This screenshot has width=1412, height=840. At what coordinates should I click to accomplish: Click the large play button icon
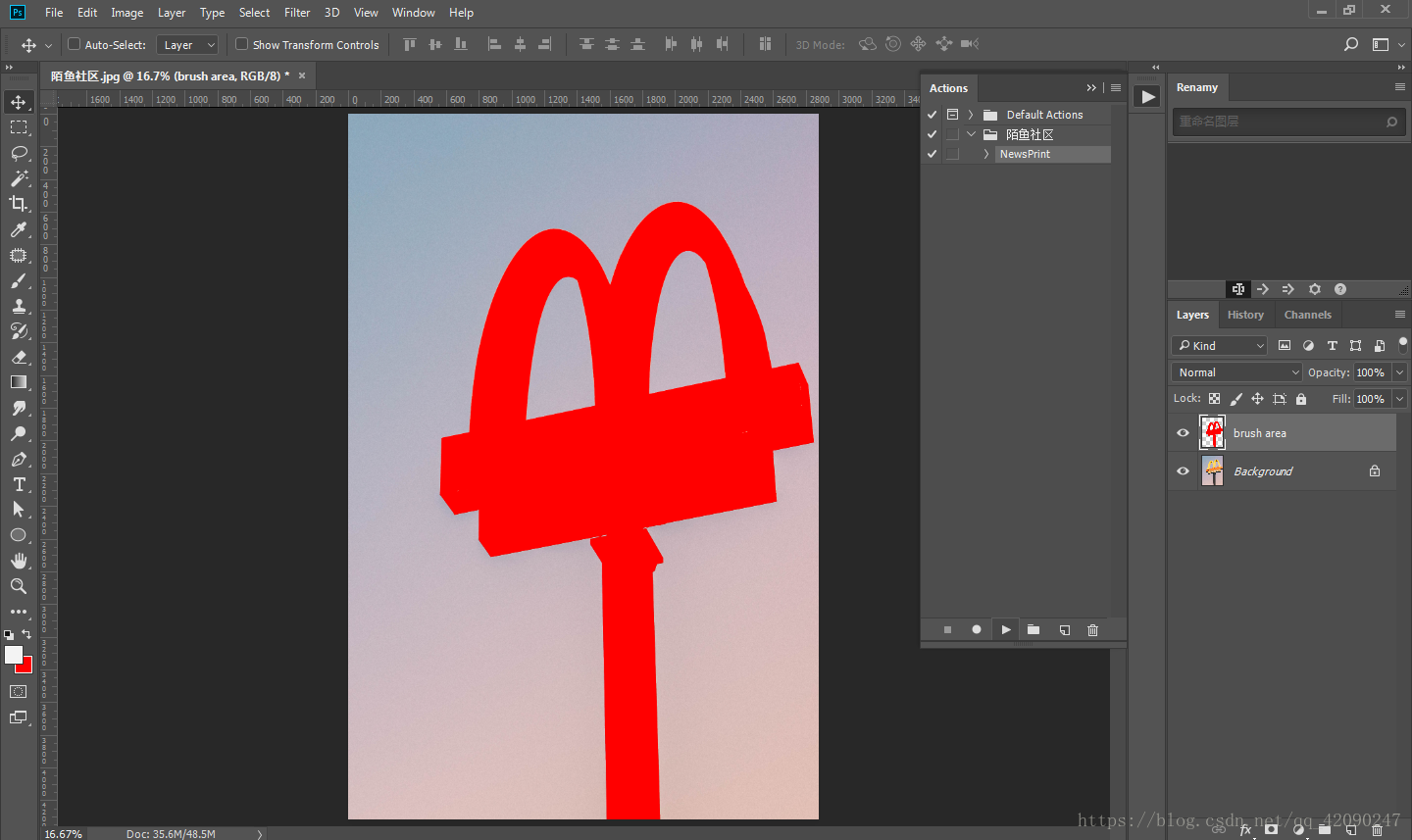tap(1147, 97)
